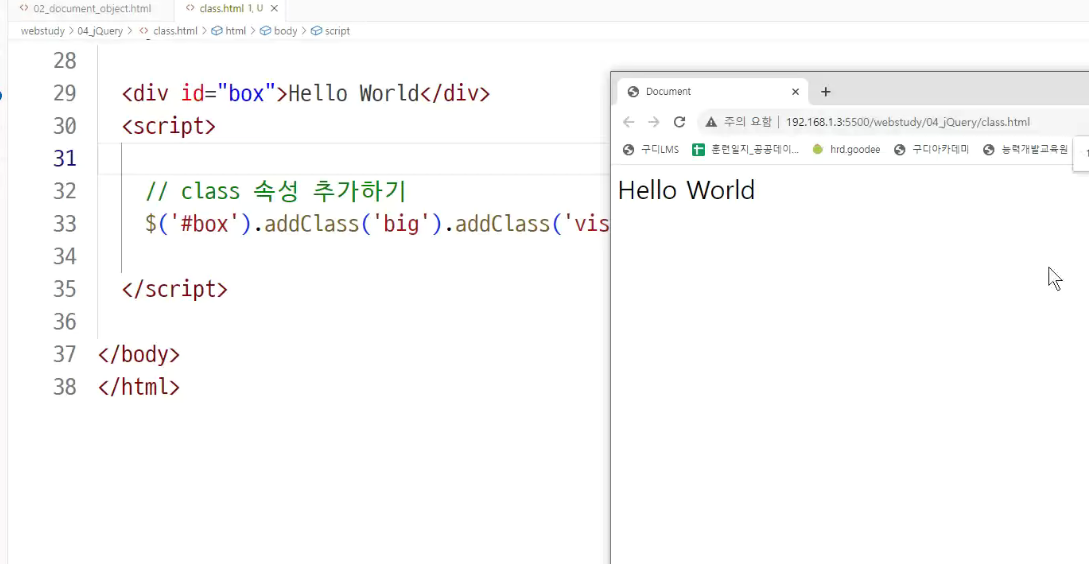Close the Document browser tab

click(795, 92)
